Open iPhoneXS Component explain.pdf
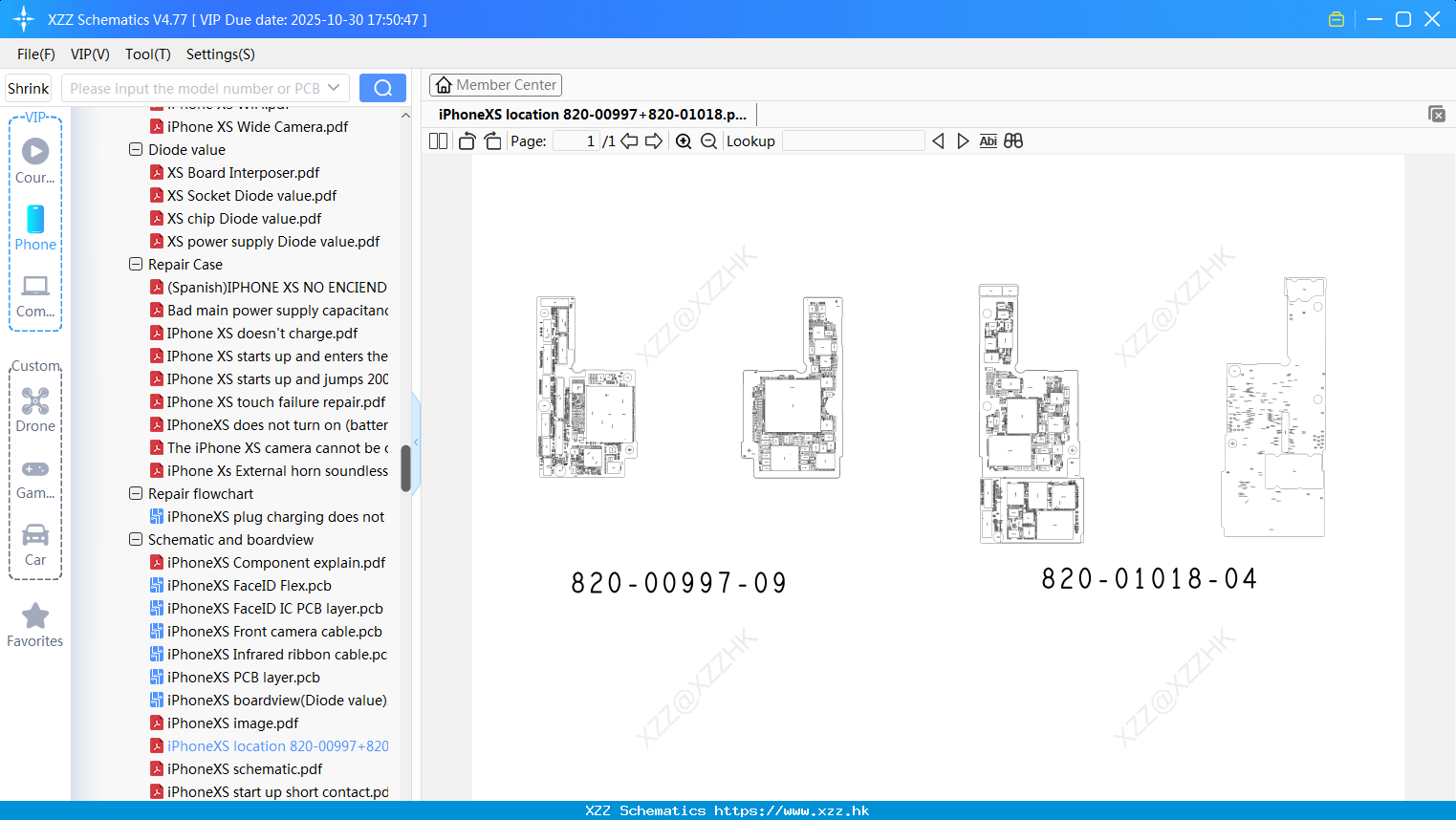The width and height of the screenshot is (1456, 820). [x=276, y=563]
